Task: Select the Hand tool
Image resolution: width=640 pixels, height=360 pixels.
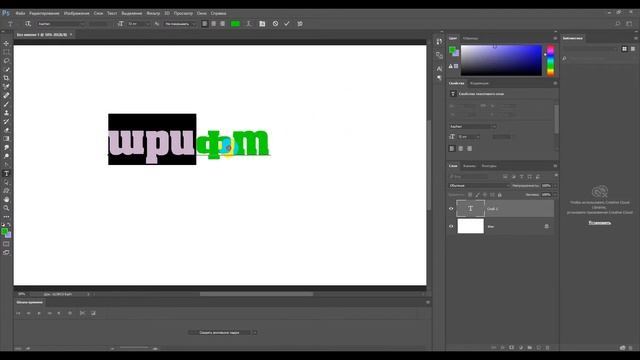Action: pyautogui.click(x=6, y=200)
